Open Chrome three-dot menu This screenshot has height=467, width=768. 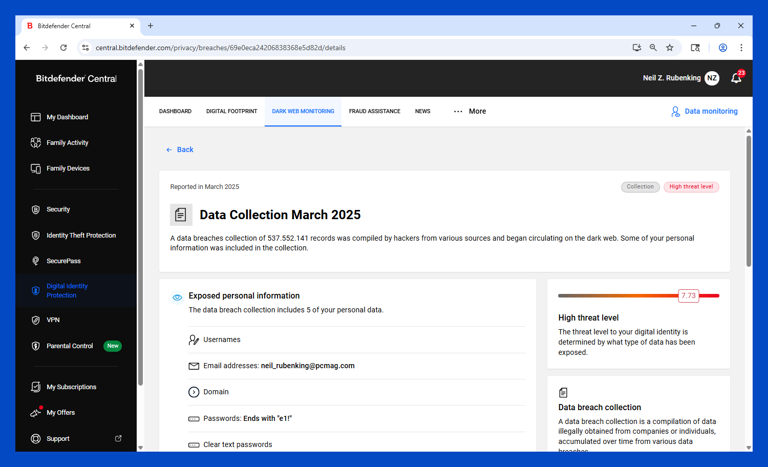tap(741, 48)
